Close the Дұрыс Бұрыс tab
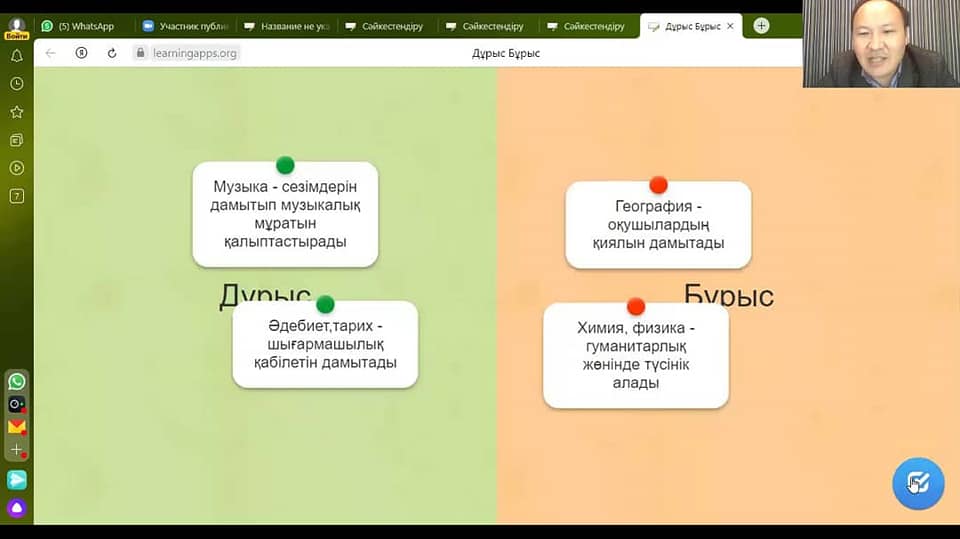Screen dimensions: 960x539 point(730,26)
